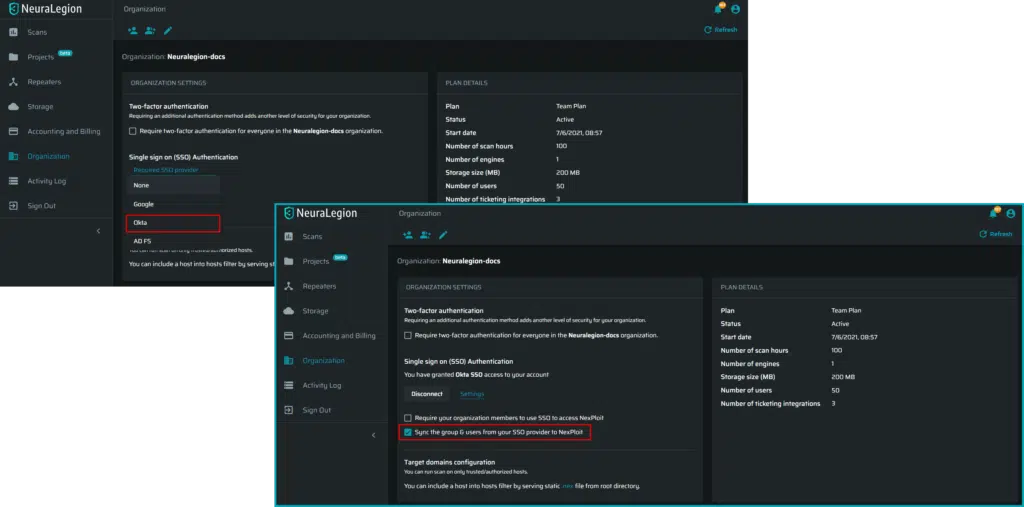Click Disconnect button for Okta SSO

[x=427, y=394]
